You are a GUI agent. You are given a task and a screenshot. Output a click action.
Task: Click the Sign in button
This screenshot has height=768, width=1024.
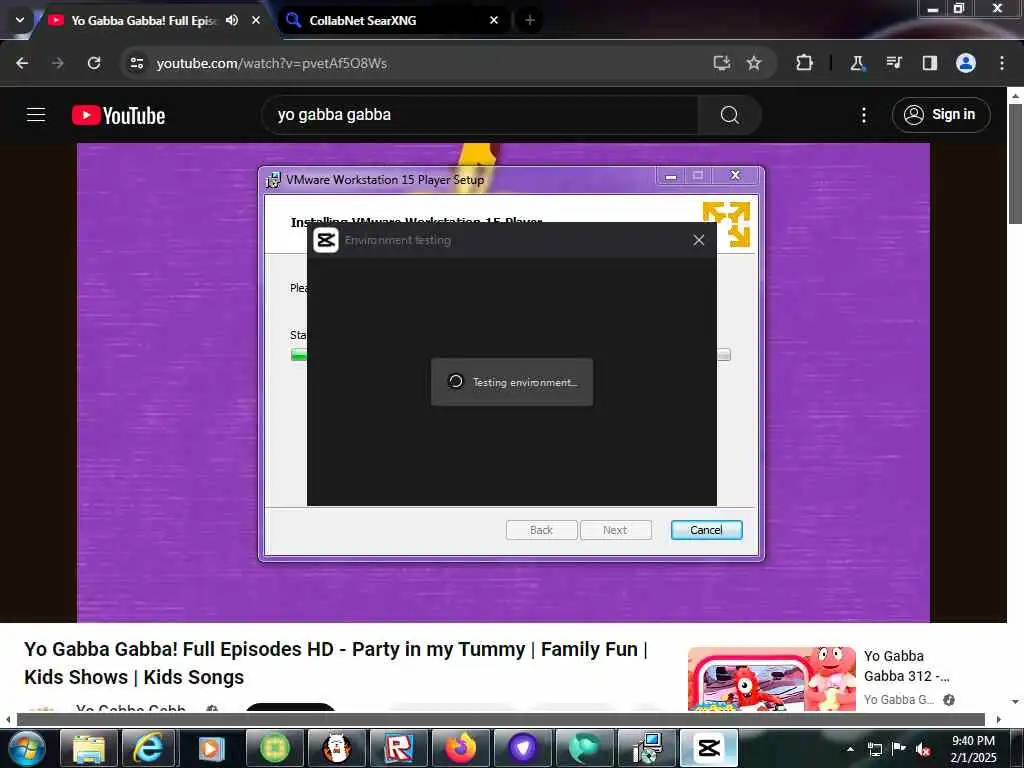pos(940,115)
